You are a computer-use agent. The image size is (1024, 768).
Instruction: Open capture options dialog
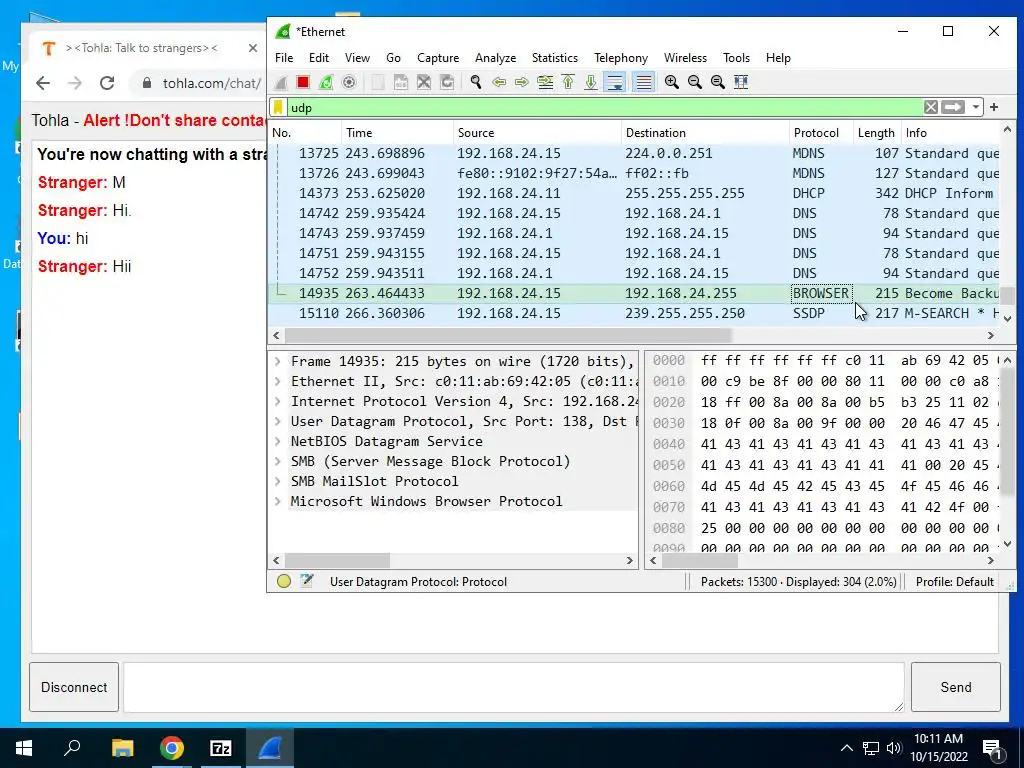coord(349,82)
